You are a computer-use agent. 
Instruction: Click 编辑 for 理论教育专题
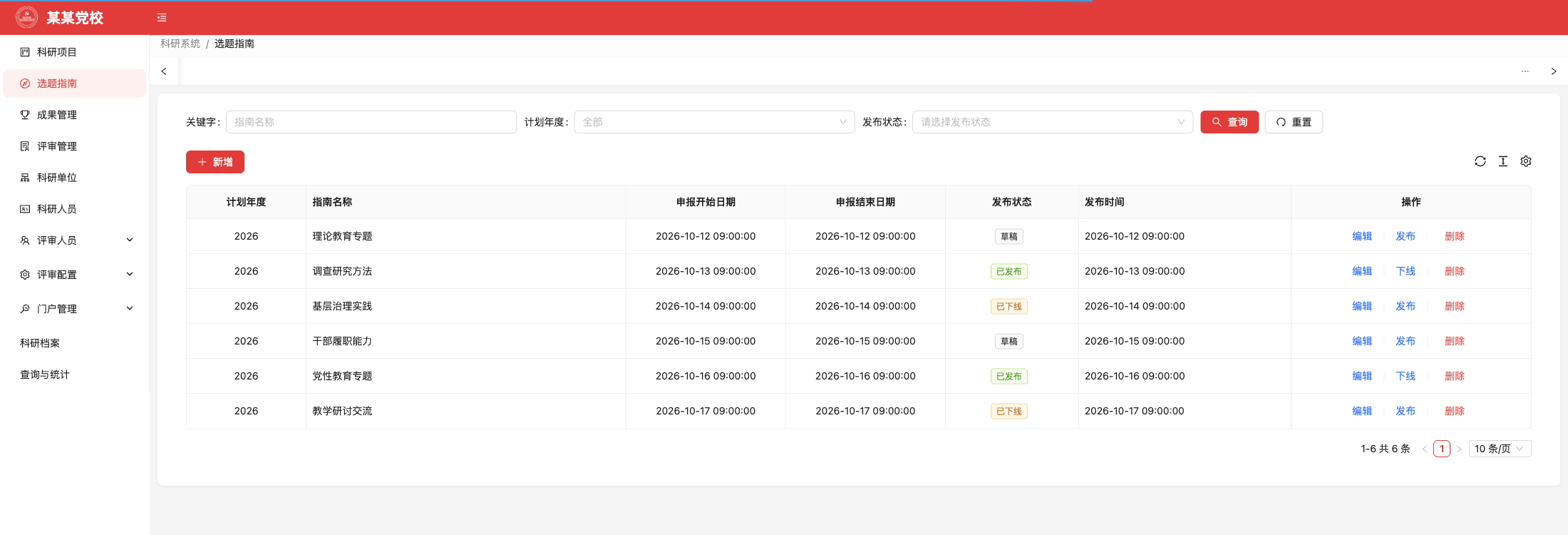click(1362, 236)
